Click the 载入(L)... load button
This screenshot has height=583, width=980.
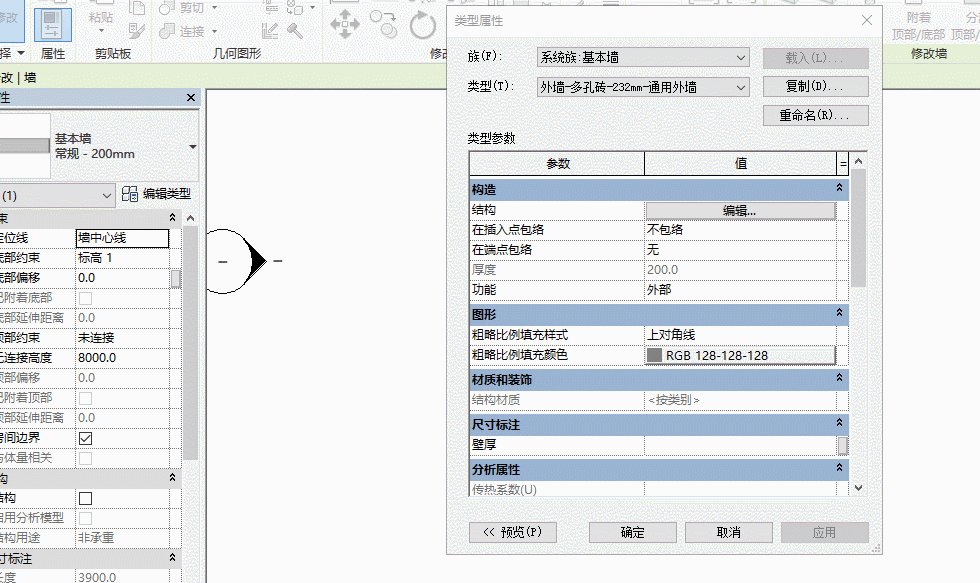816,58
